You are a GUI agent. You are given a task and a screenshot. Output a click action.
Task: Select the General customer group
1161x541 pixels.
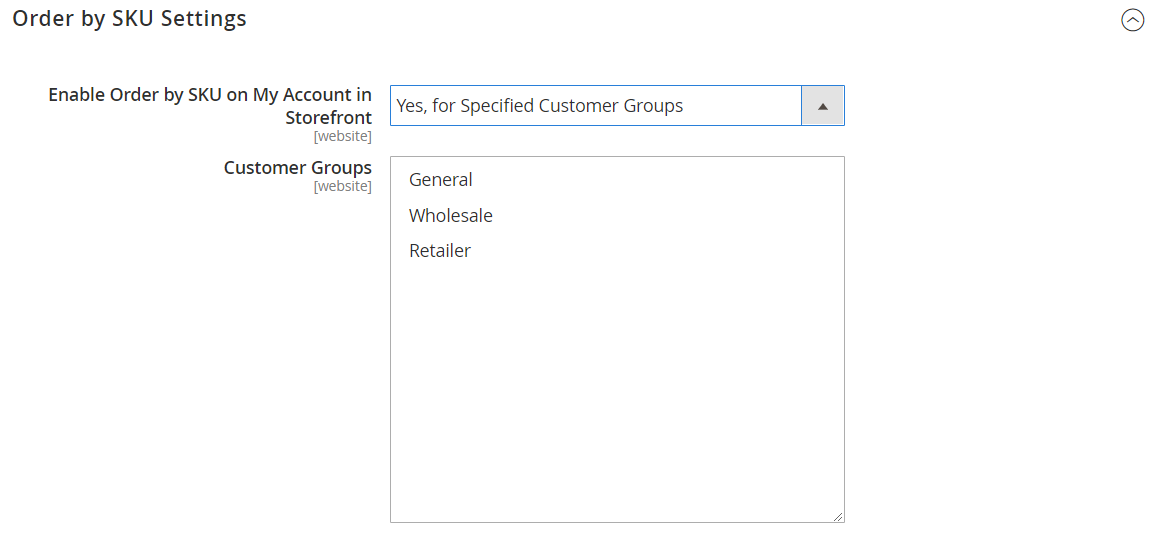(441, 180)
